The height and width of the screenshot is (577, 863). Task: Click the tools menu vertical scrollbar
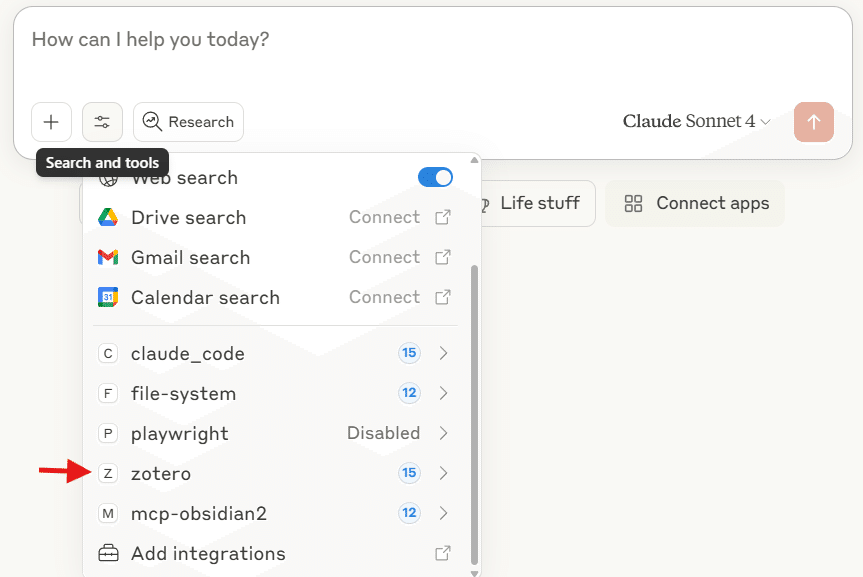tap(474, 415)
